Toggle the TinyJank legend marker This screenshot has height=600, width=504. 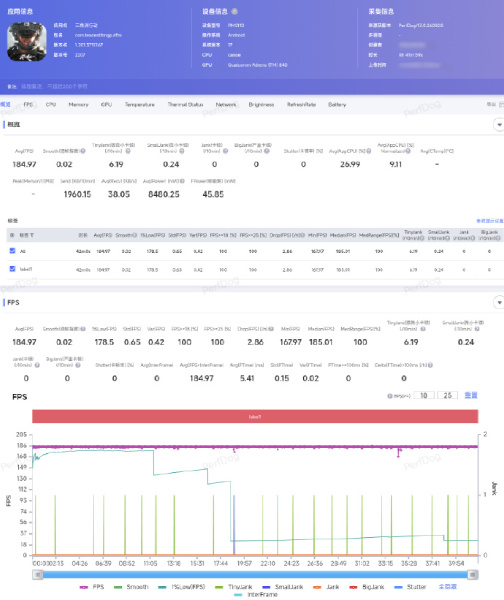(x=219, y=587)
